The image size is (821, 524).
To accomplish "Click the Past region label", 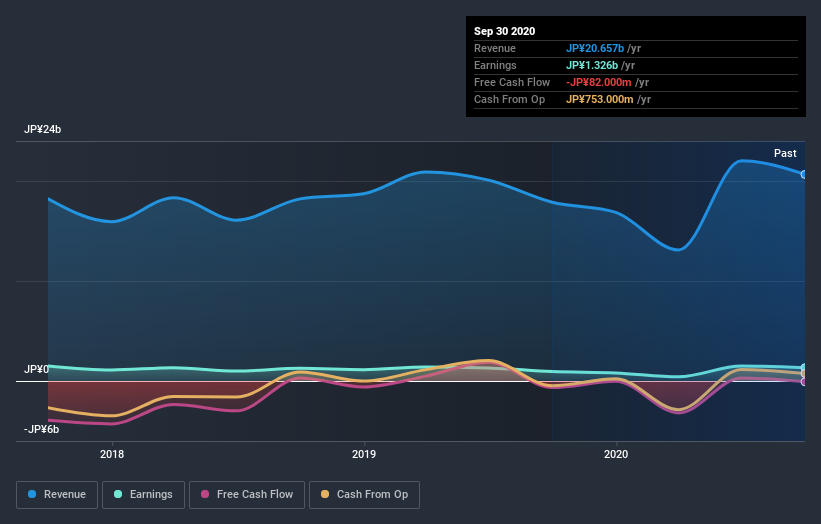I will [x=785, y=153].
